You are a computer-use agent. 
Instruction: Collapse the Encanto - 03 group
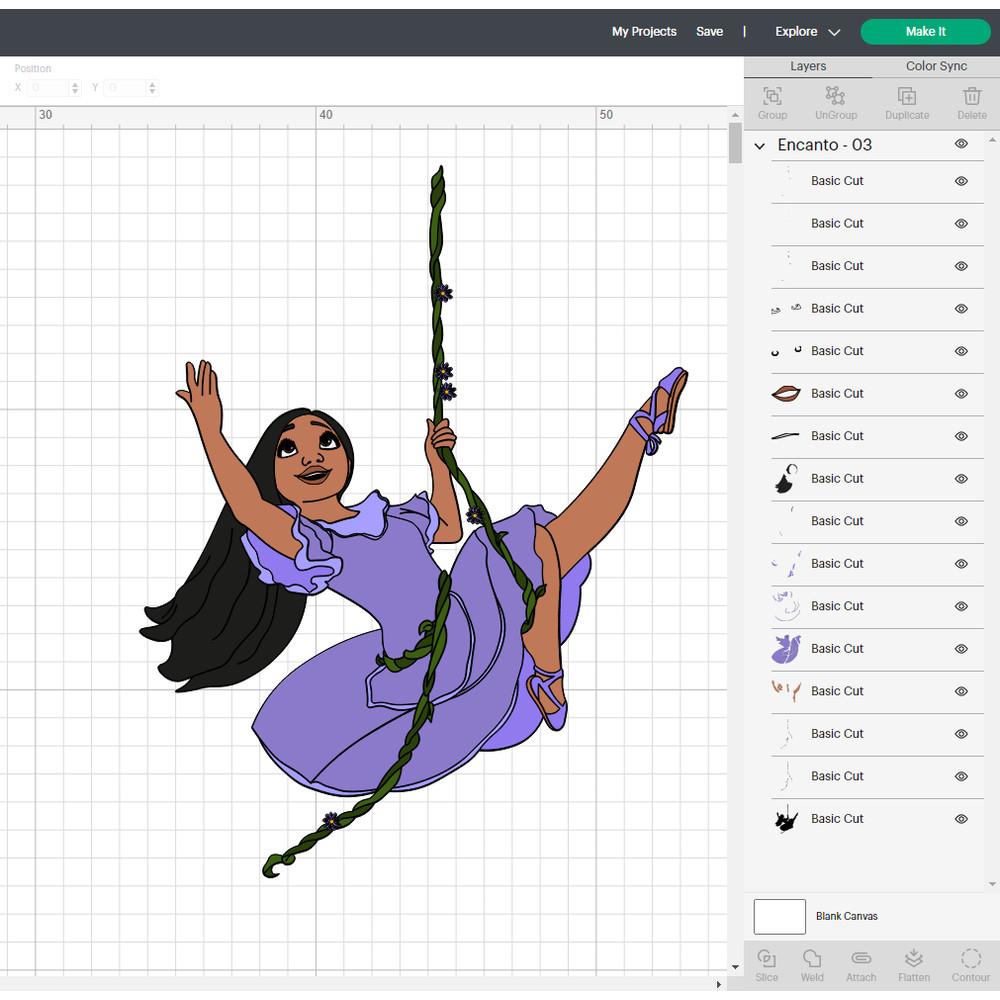[759, 145]
